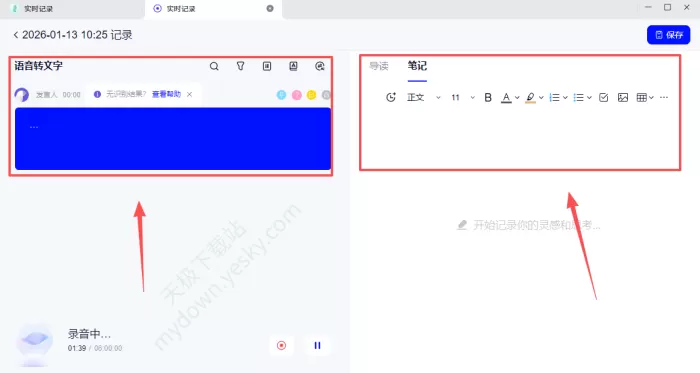The width and height of the screenshot is (700, 373).
Task: Open the font size 11 dropdown
Action: click(x=463, y=97)
